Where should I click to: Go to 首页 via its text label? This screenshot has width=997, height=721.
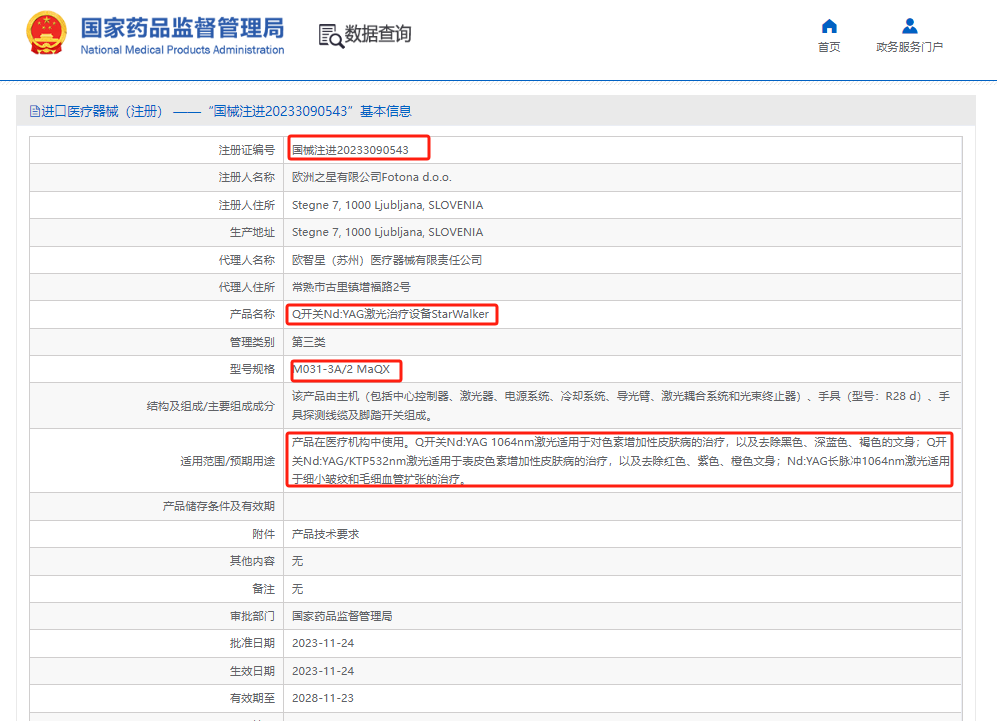pos(829,47)
